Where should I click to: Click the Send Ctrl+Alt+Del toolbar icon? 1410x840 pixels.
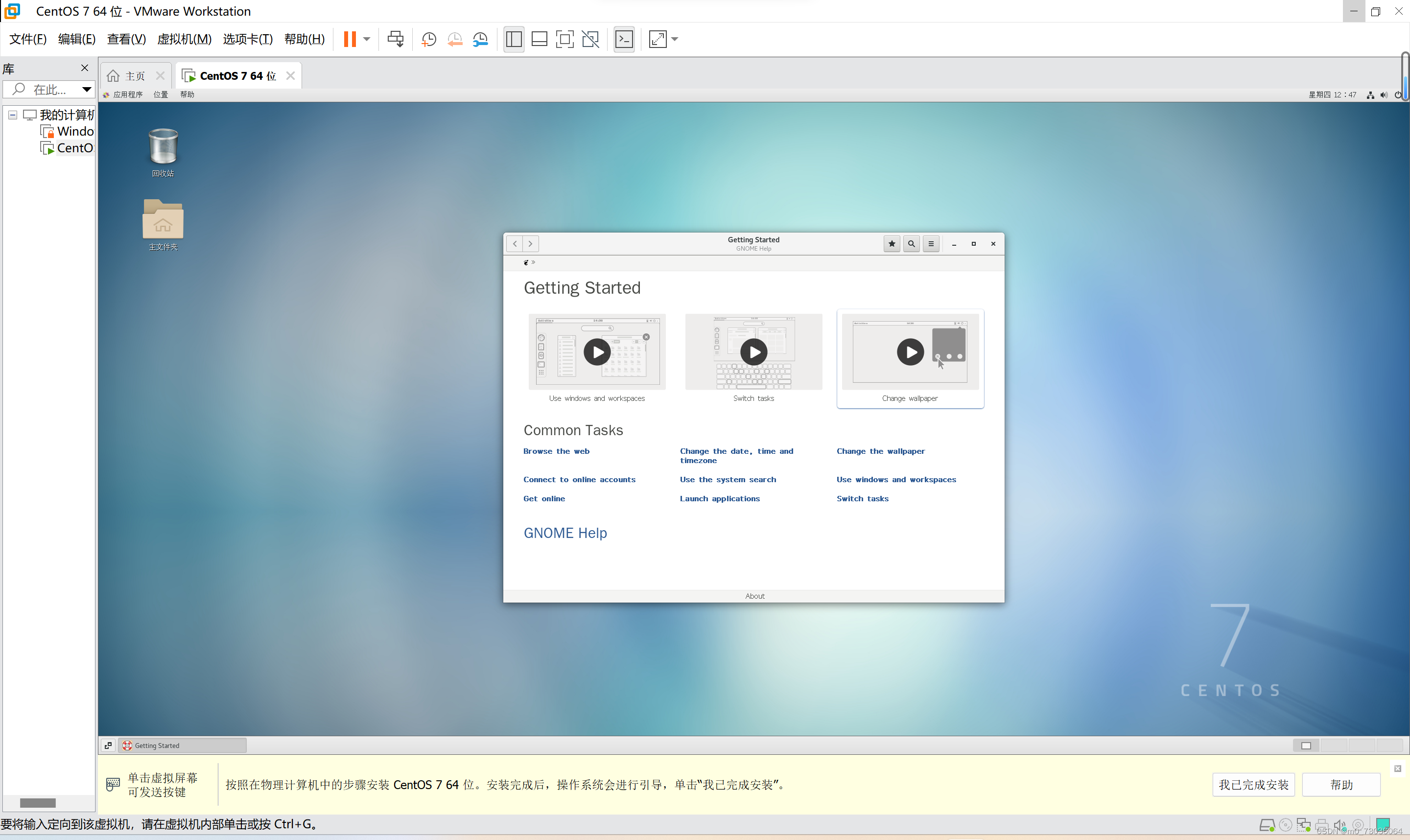coord(395,39)
